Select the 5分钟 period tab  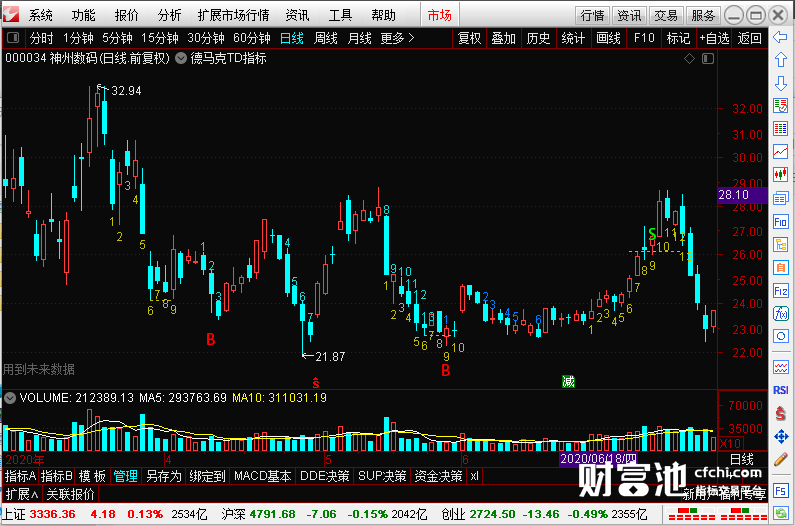[x=117, y=38]
